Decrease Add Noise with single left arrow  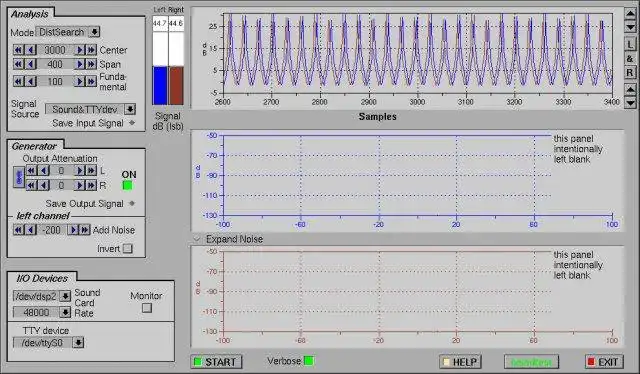click(31, 230)
